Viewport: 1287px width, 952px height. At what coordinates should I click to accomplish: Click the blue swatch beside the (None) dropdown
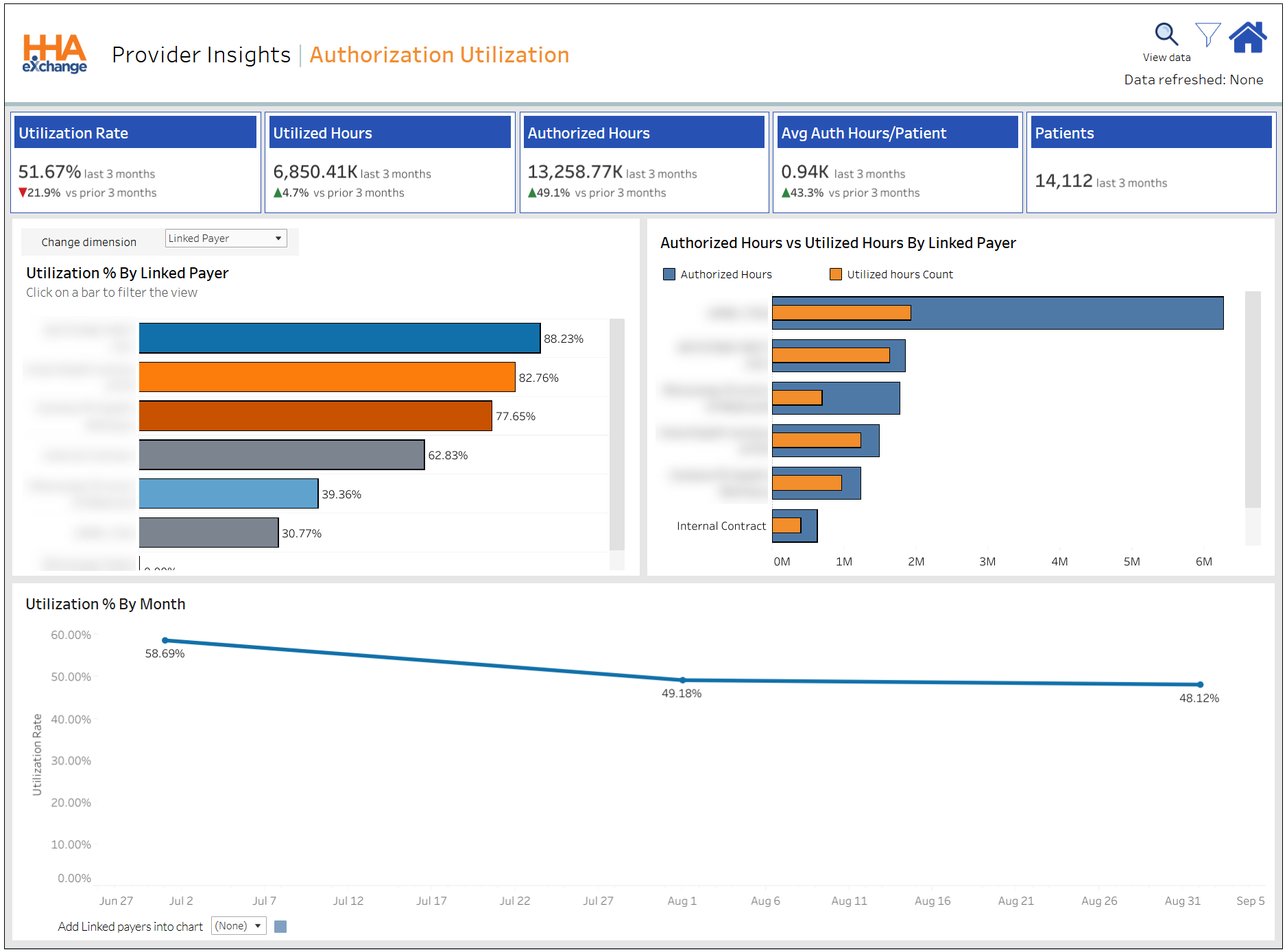280,927
